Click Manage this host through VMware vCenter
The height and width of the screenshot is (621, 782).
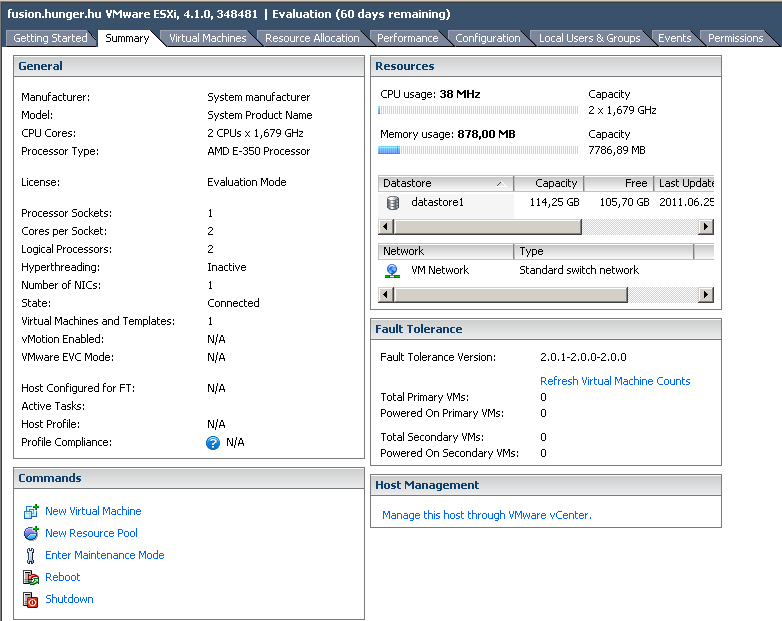tap(487, 515)
